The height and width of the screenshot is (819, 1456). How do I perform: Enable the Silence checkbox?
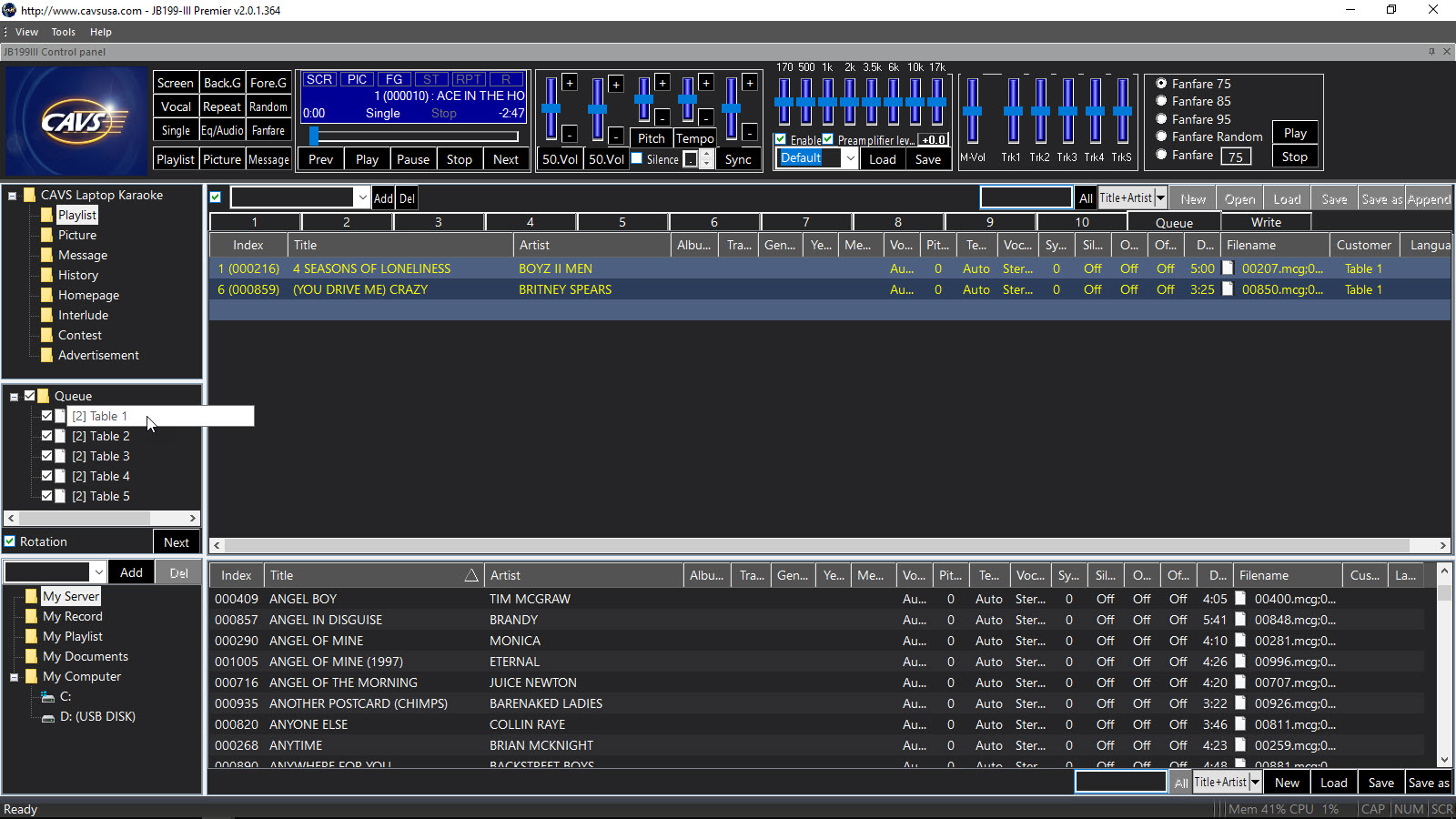point(637,158)
